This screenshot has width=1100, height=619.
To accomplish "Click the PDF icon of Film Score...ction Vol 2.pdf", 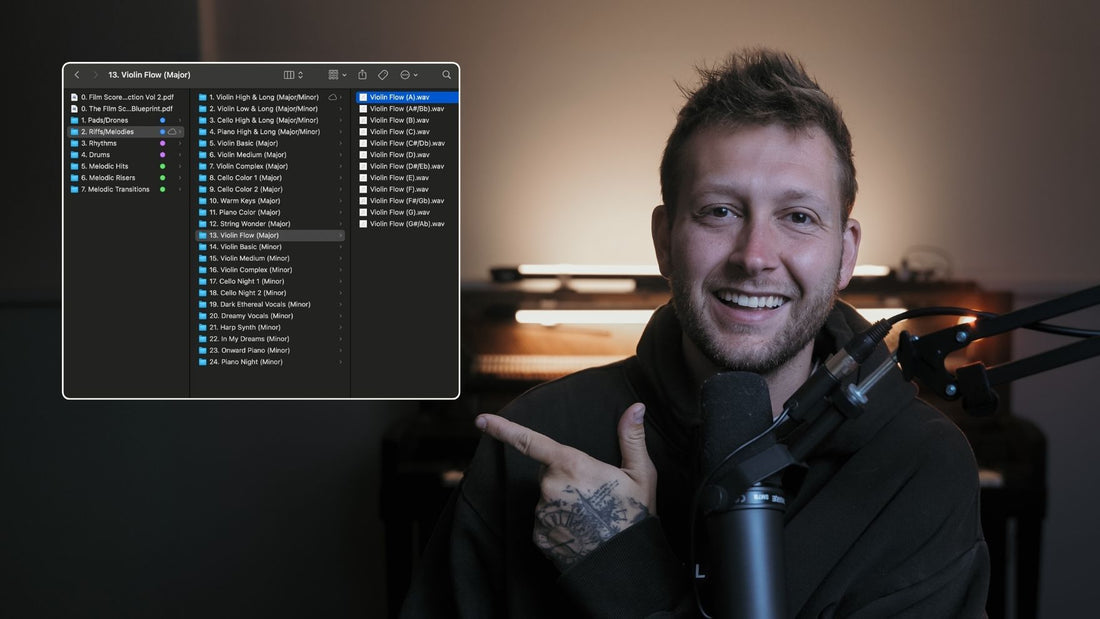I will click(74, 98).
